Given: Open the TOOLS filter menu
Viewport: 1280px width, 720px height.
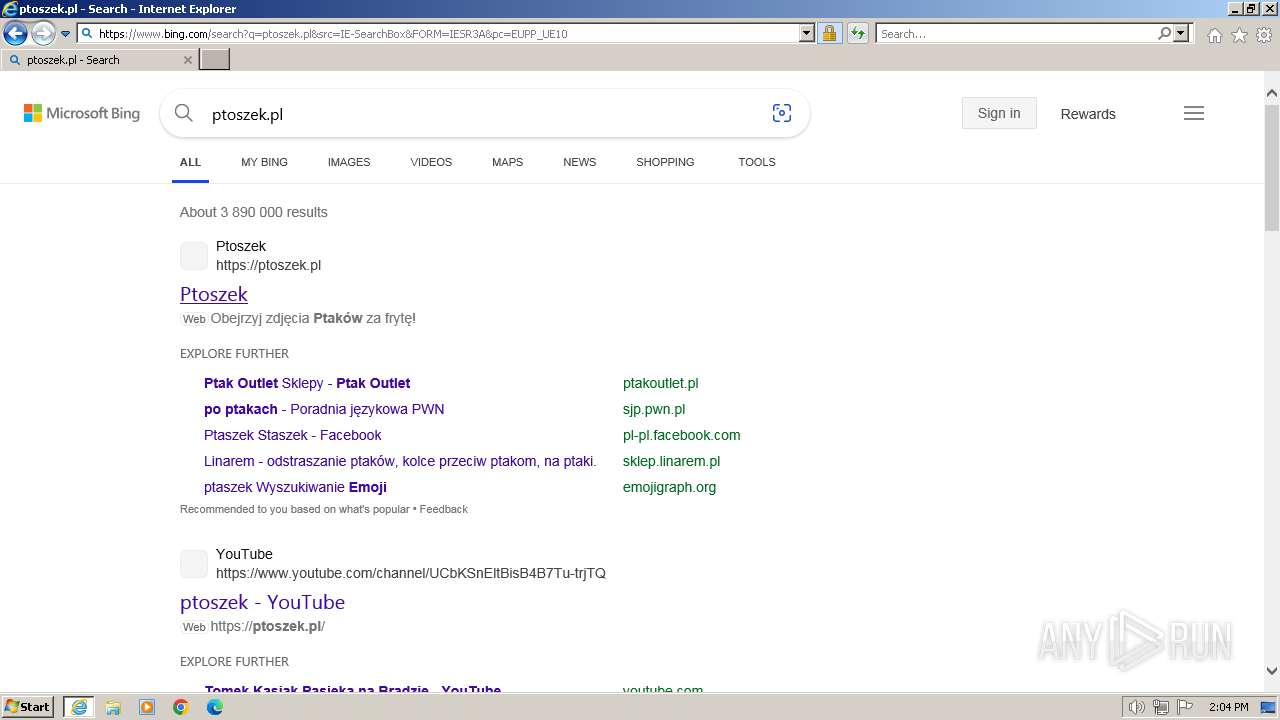Looking at the screenshot, I should 757,162.
